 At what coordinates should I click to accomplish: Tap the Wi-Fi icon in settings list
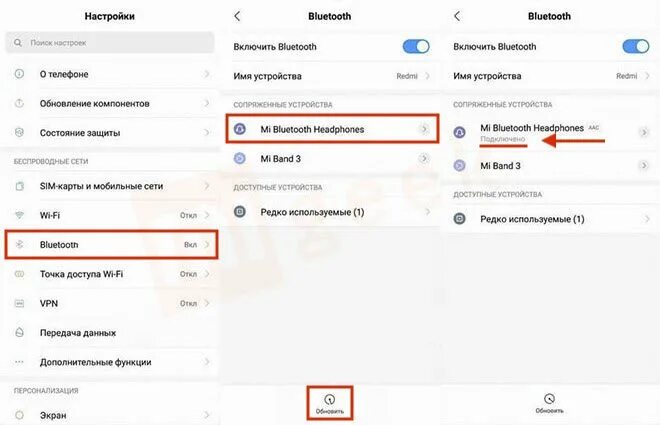(19, 215)
